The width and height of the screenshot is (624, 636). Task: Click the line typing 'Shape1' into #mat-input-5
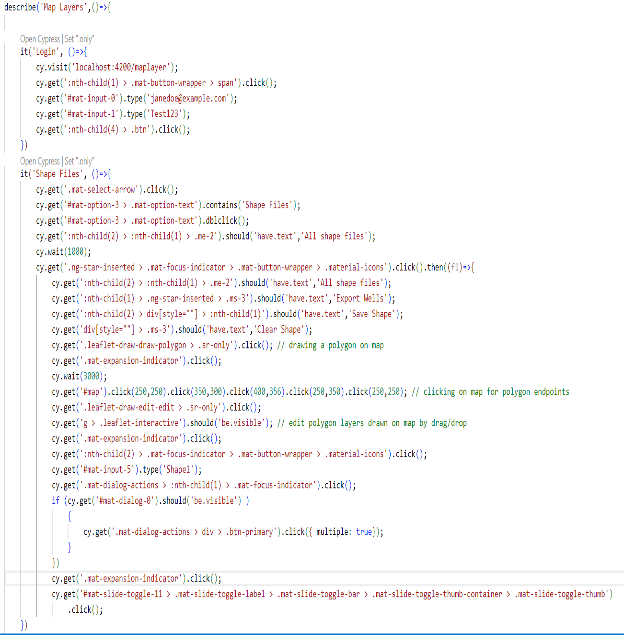coord(127,470)
